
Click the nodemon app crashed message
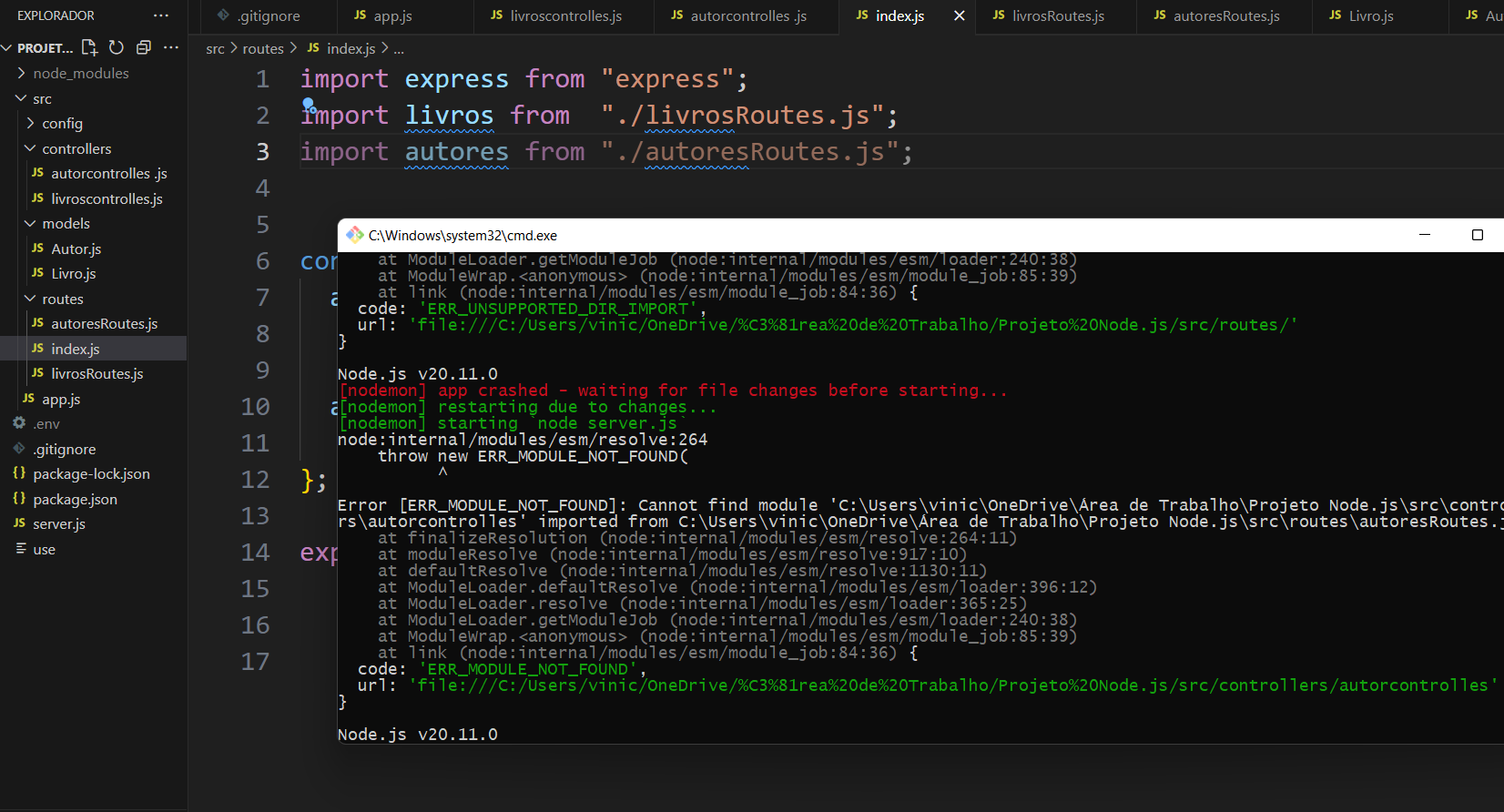point(673,391)
